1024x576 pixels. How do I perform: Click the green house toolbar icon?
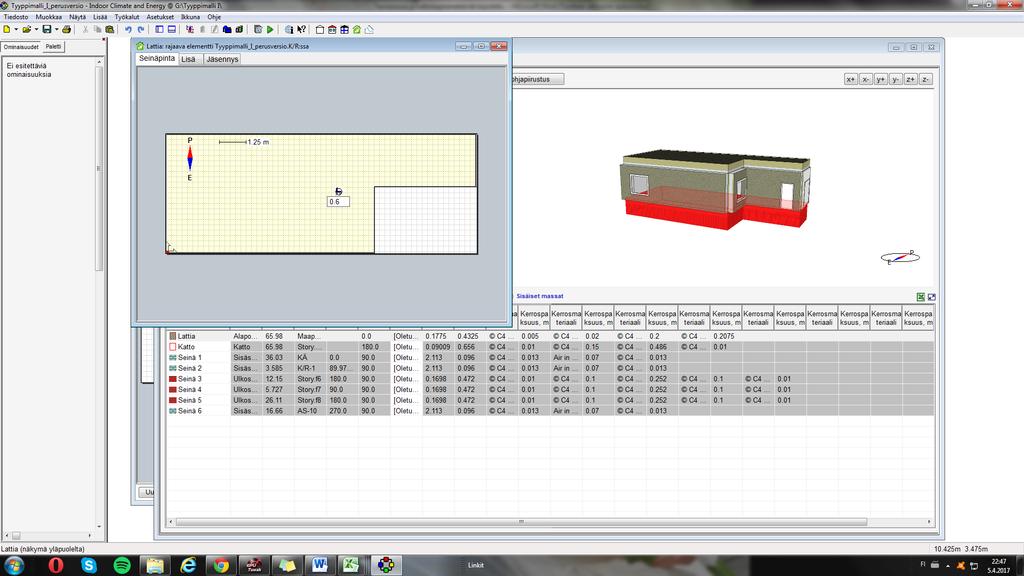357,29
